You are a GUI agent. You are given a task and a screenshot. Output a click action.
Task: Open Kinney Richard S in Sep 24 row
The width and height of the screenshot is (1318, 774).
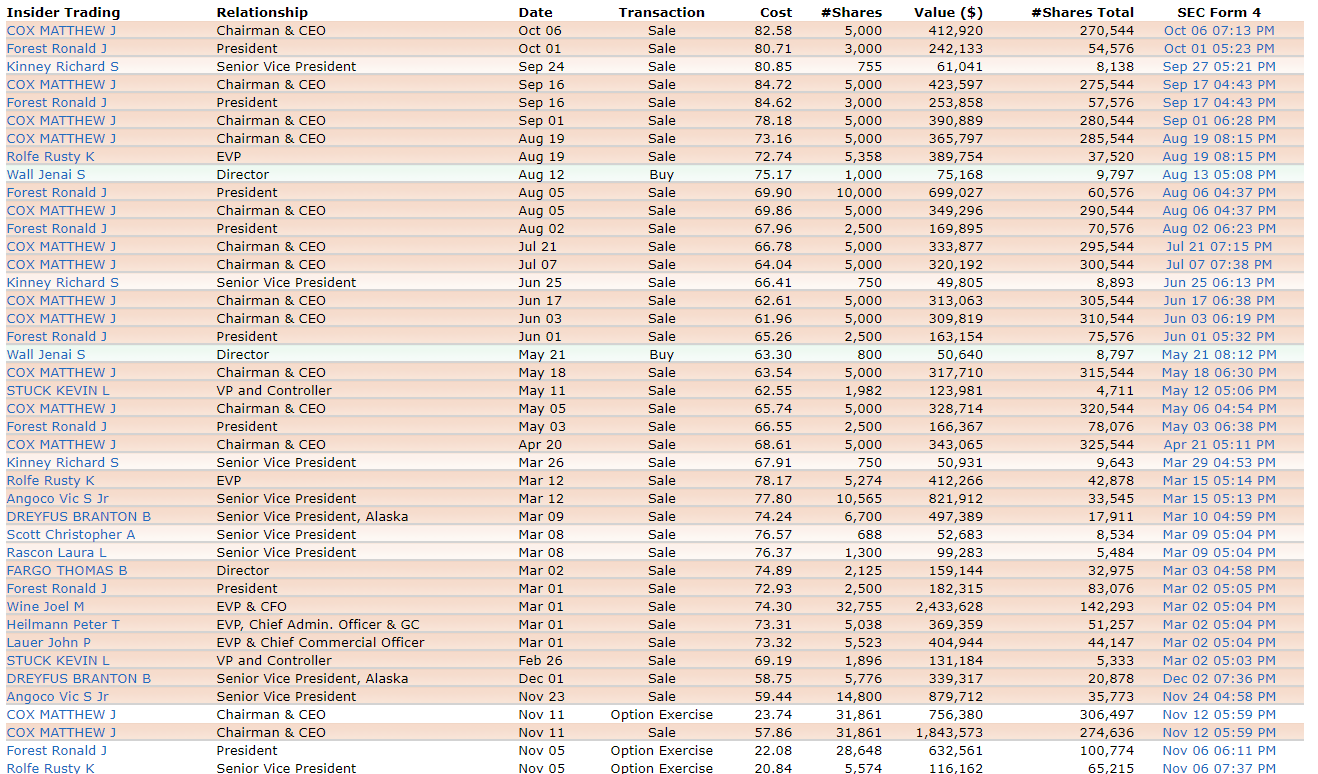[63, 67]
